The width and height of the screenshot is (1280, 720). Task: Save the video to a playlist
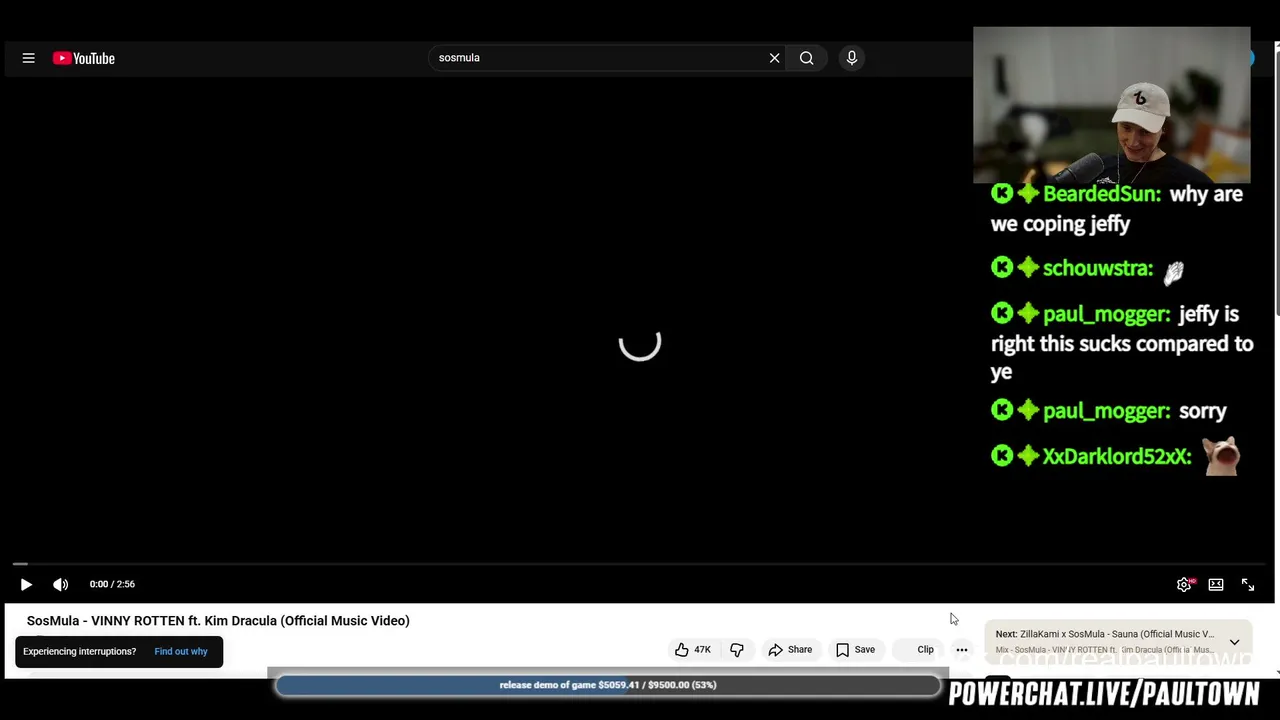[856, 649]
